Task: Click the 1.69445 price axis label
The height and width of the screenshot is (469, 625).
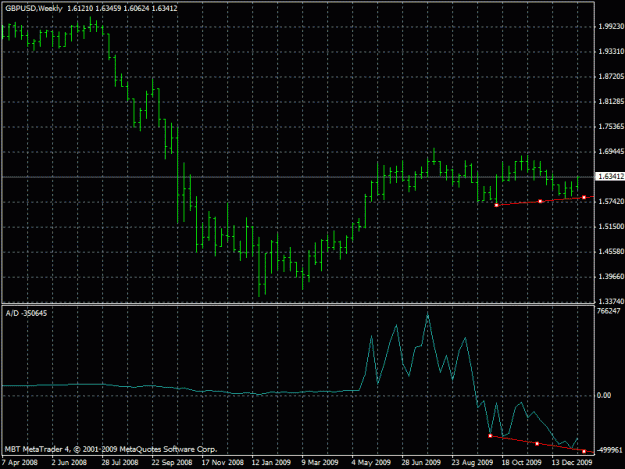Action: point(610,151)
